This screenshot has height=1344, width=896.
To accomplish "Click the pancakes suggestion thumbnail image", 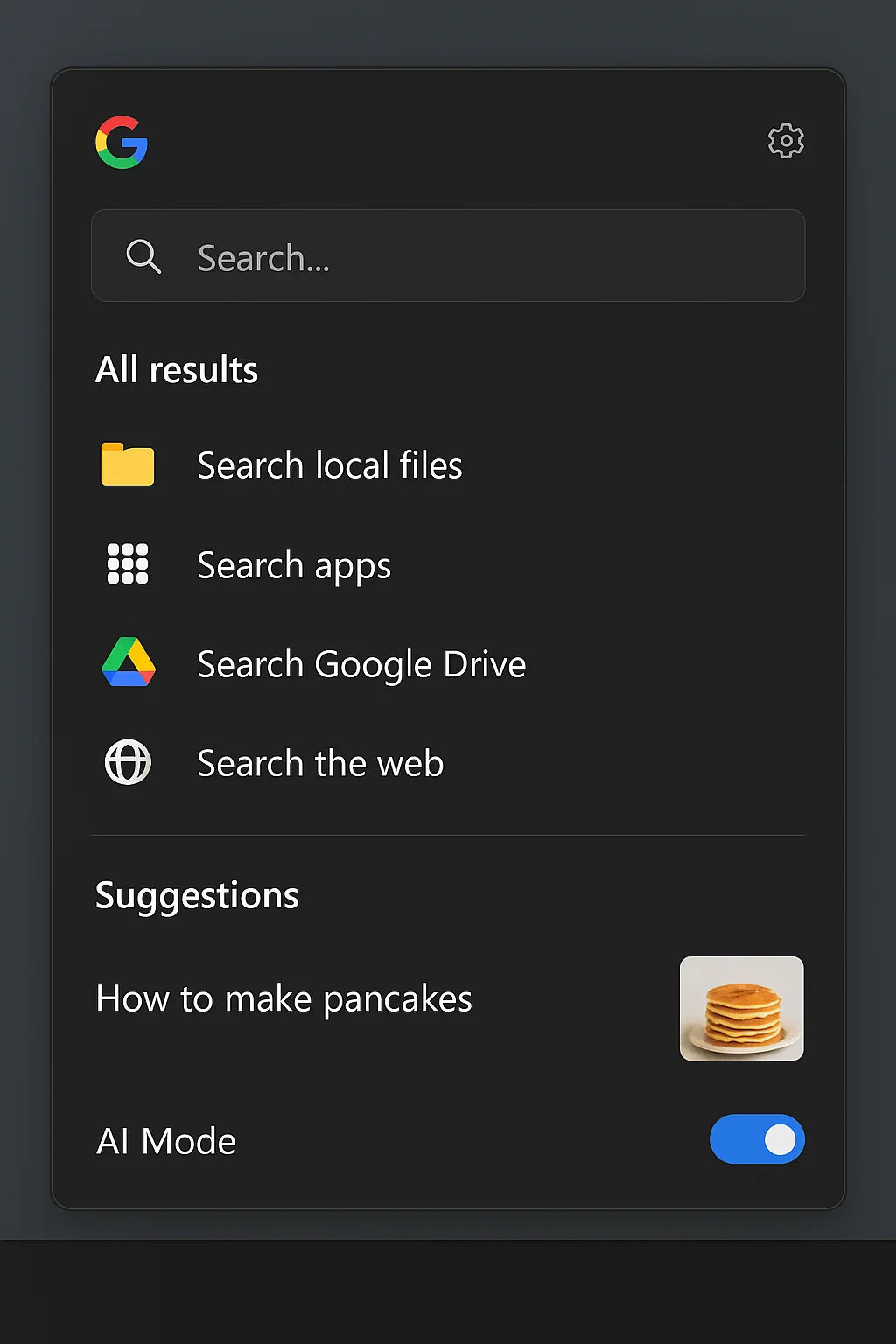I will pyautogui.click(x=741, y=1008).
